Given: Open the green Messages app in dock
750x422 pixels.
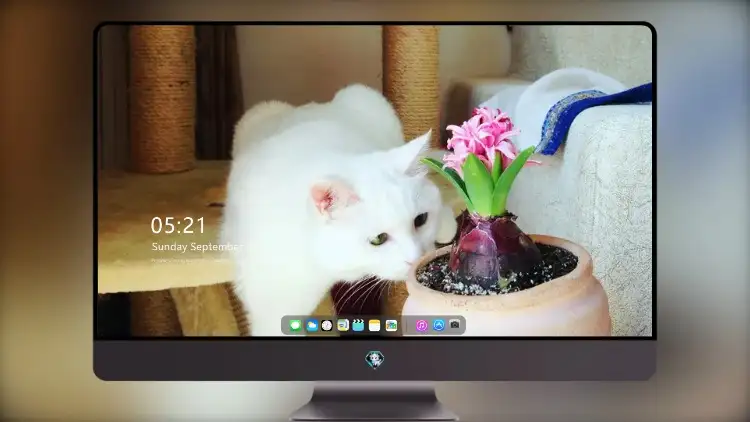Looking at the screenshot, I should point(295,325).
